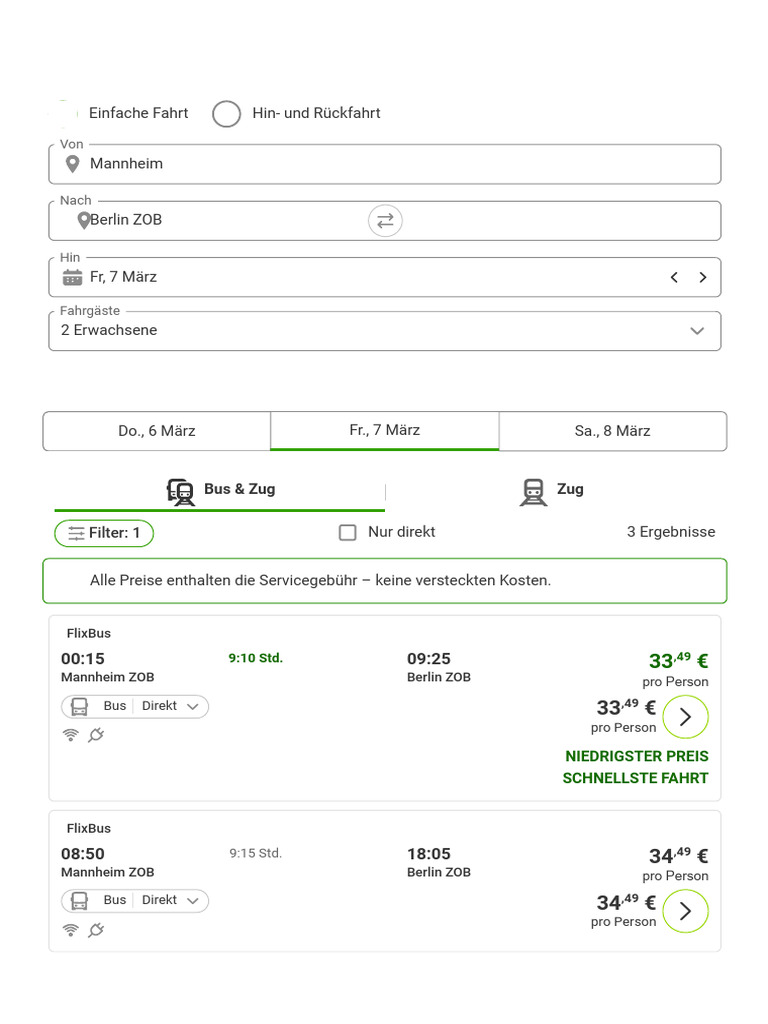The height and width of the screenshot is (1024, 768).
Task: Go to previous day with left arrow
Action: 674,277
